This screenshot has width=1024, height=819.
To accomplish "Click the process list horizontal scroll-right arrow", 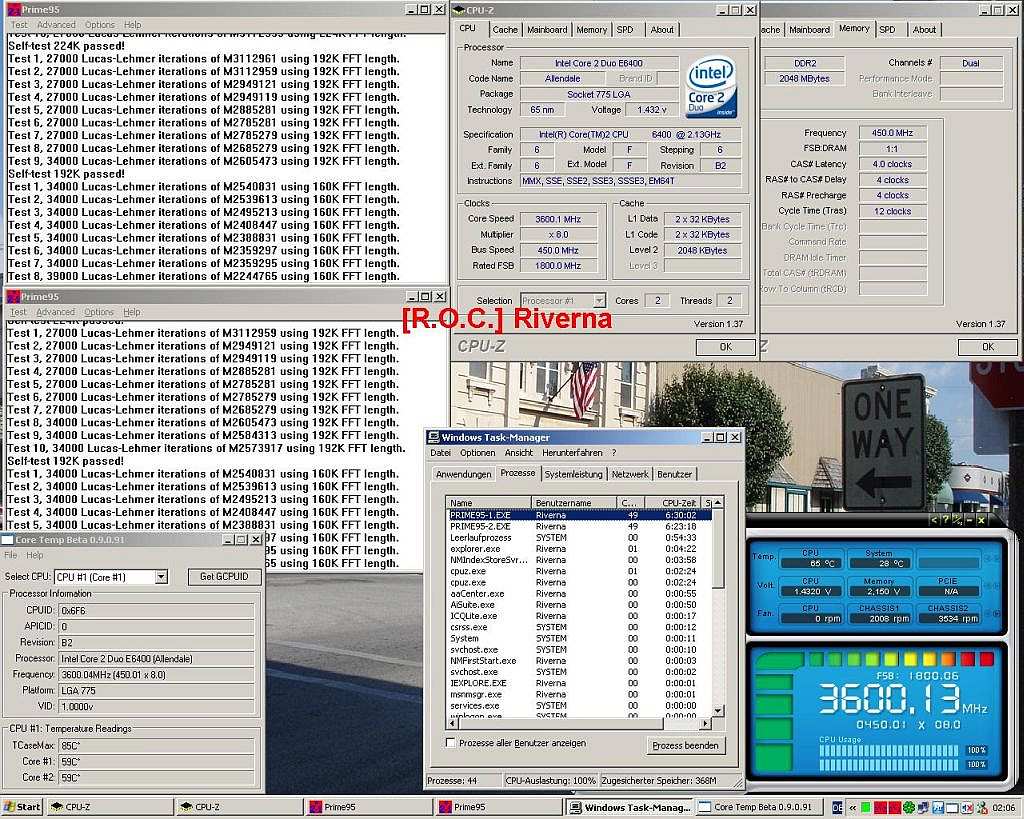I will (x=705, y=723).
